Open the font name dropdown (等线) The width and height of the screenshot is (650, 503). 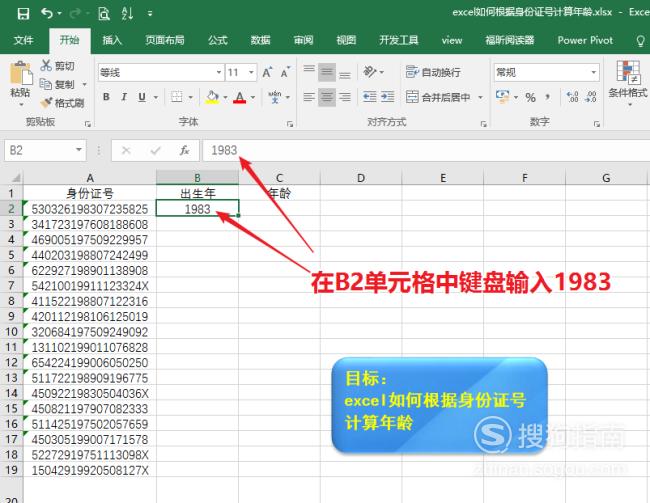(x=219, y=73)
